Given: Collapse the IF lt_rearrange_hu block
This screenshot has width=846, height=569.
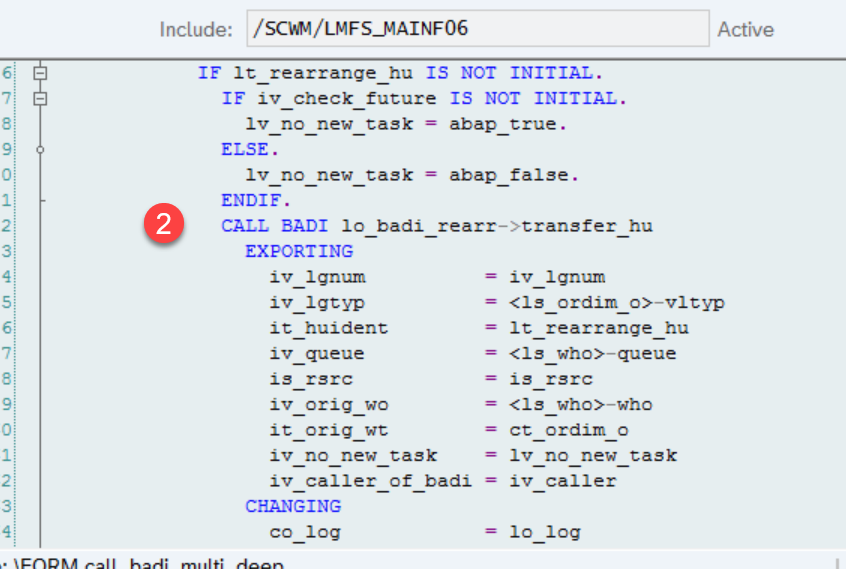Looking at the screenshot, I should (x=40, y=73).
